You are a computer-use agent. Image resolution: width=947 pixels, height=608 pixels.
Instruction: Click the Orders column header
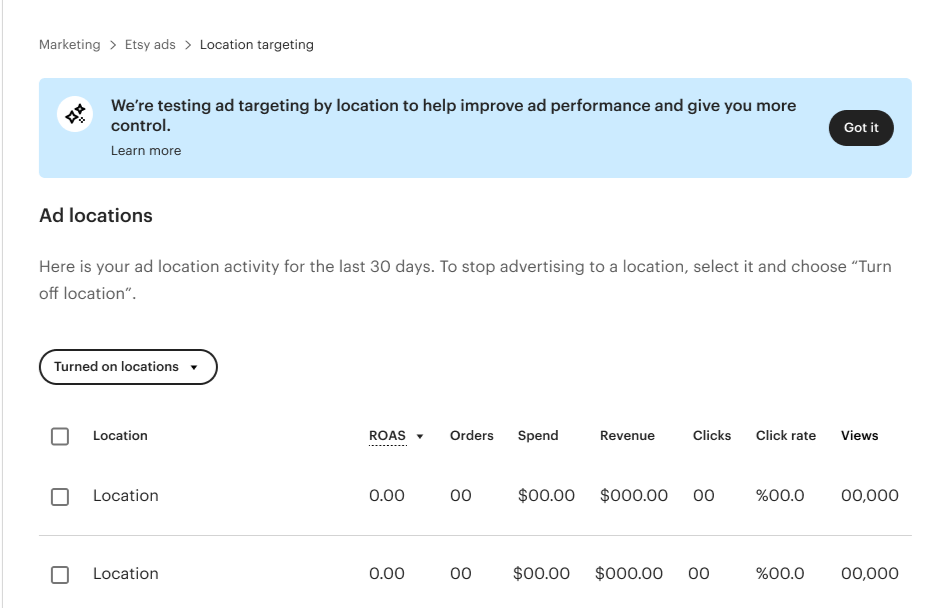pyautogui.click(x=472, y=436)
